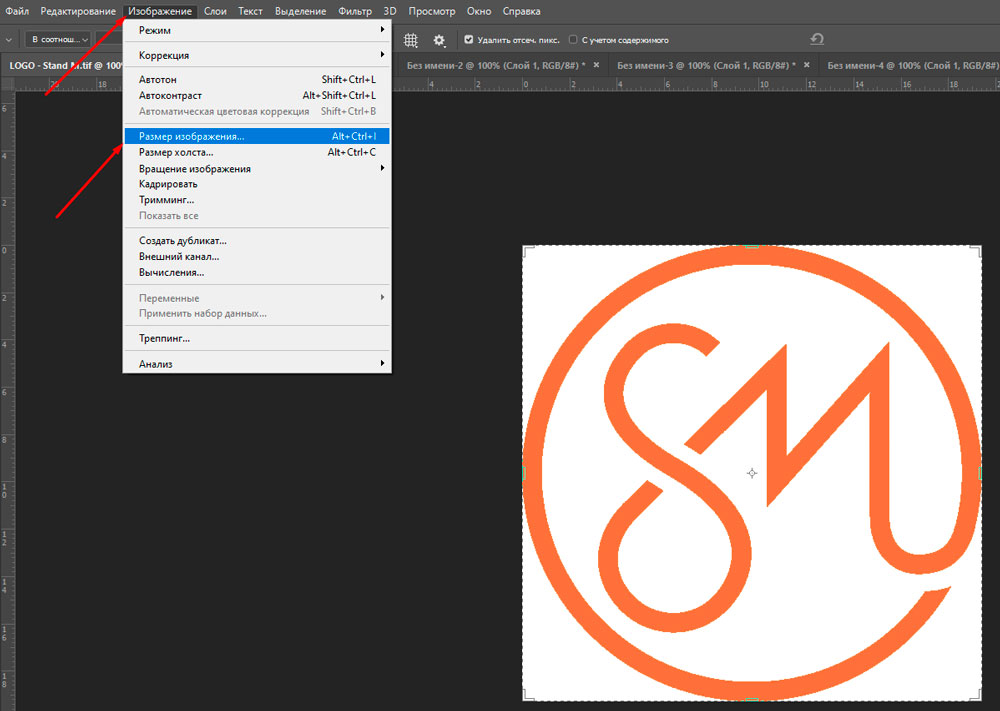Open the Фильтр menu
The width and height of the screenshot is (1000, 711).
[x=355, y=11]
